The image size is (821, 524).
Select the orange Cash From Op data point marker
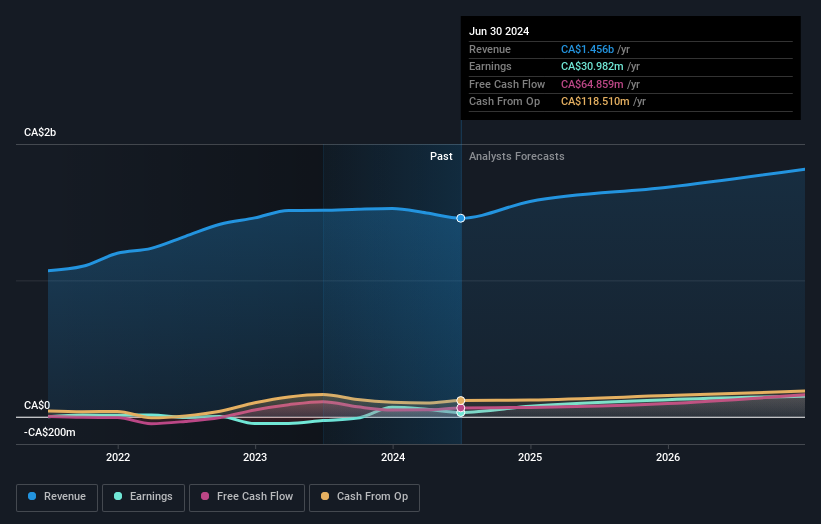(x=461, y=400)
